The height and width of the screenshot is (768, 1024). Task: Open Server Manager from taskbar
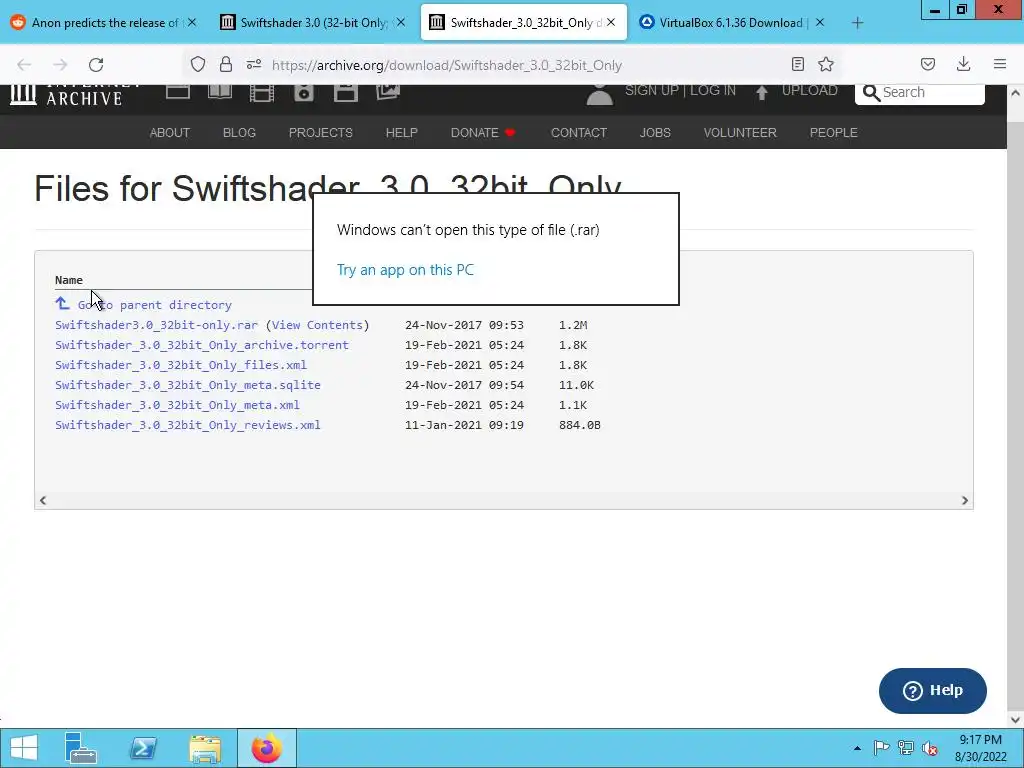click(x=81, y=748)
